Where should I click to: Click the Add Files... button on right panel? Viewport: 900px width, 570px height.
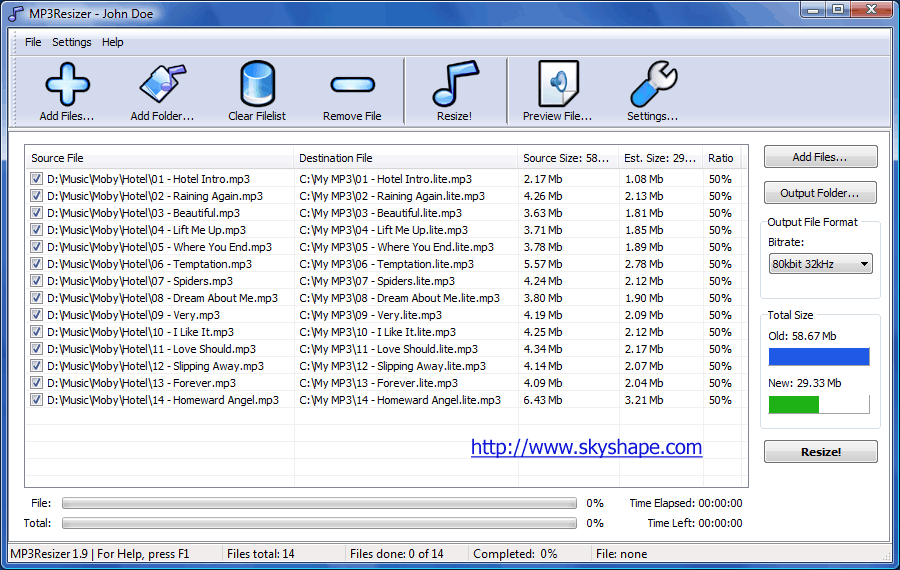click(x=820, y=157)
